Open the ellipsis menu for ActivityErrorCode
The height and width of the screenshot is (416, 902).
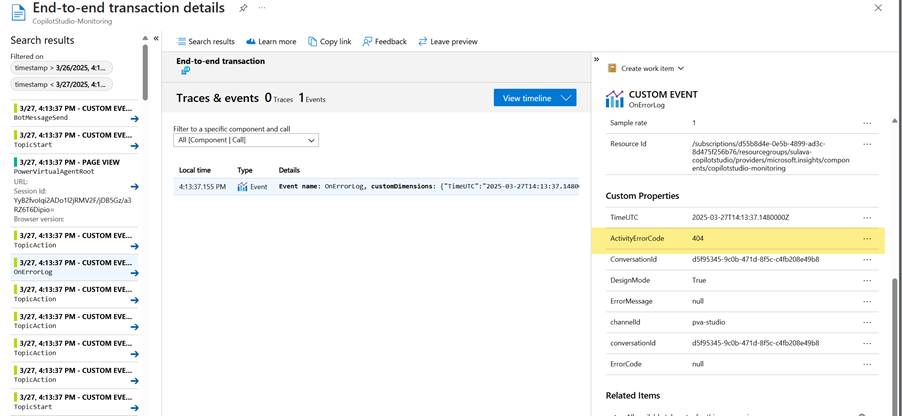click(867, 239)
